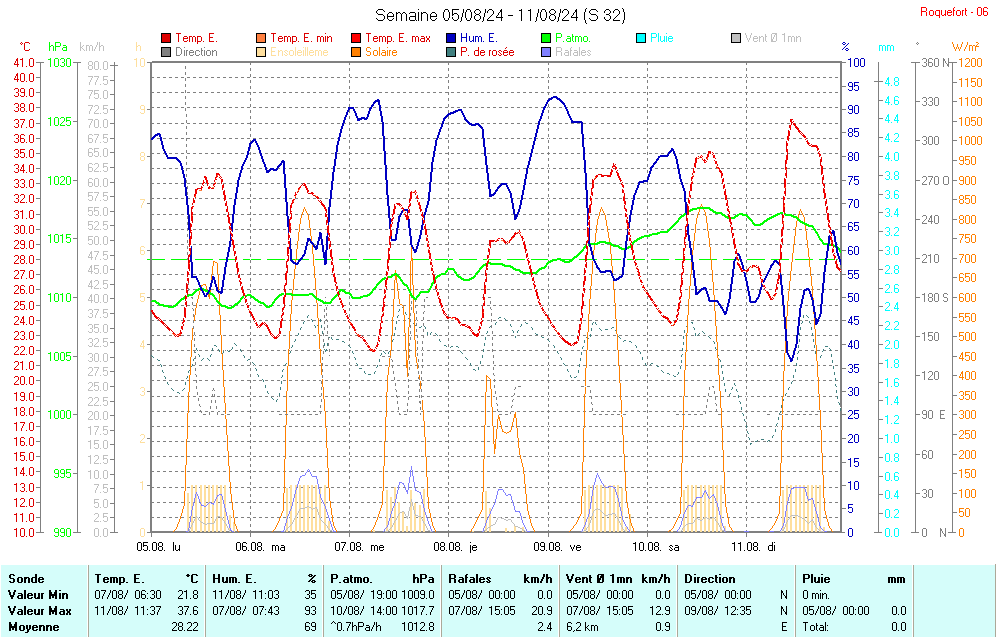Click the '11.08. di' date label
The width and height of the screenshot is (996, 637).
point(753,547)
